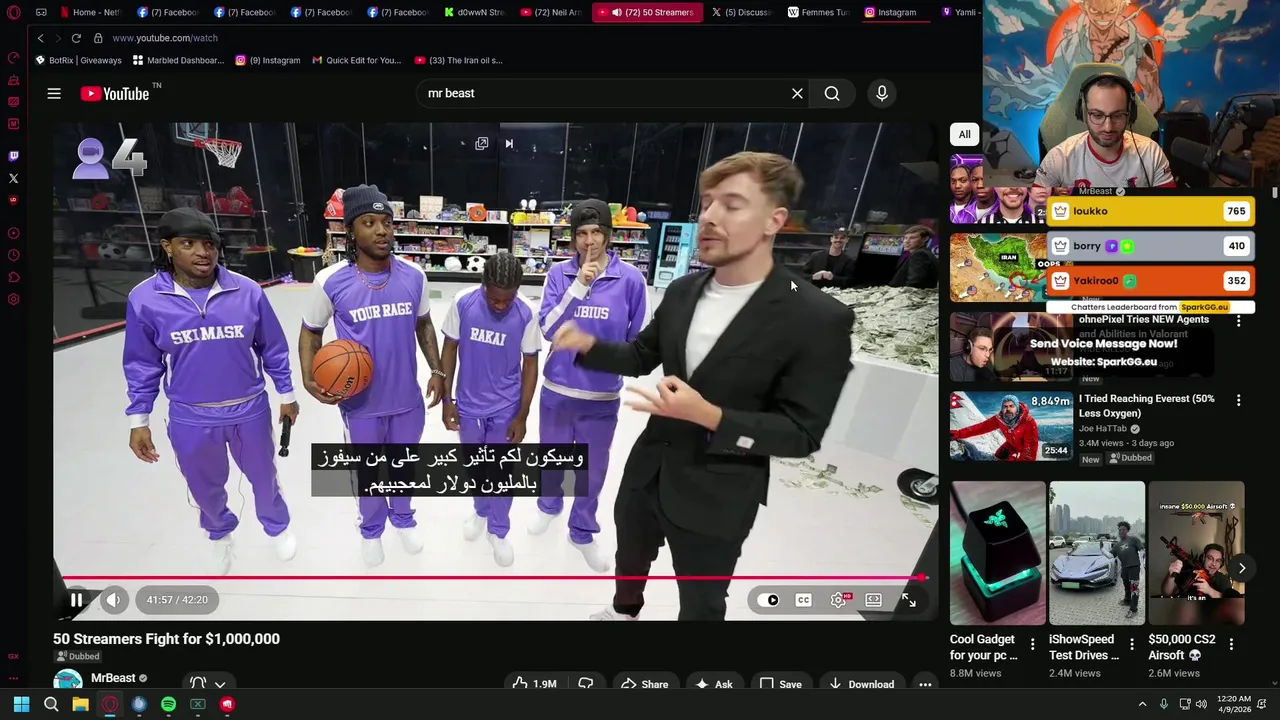
Task: Go to YouTube home via logo
Action: [x=115, y=93]
